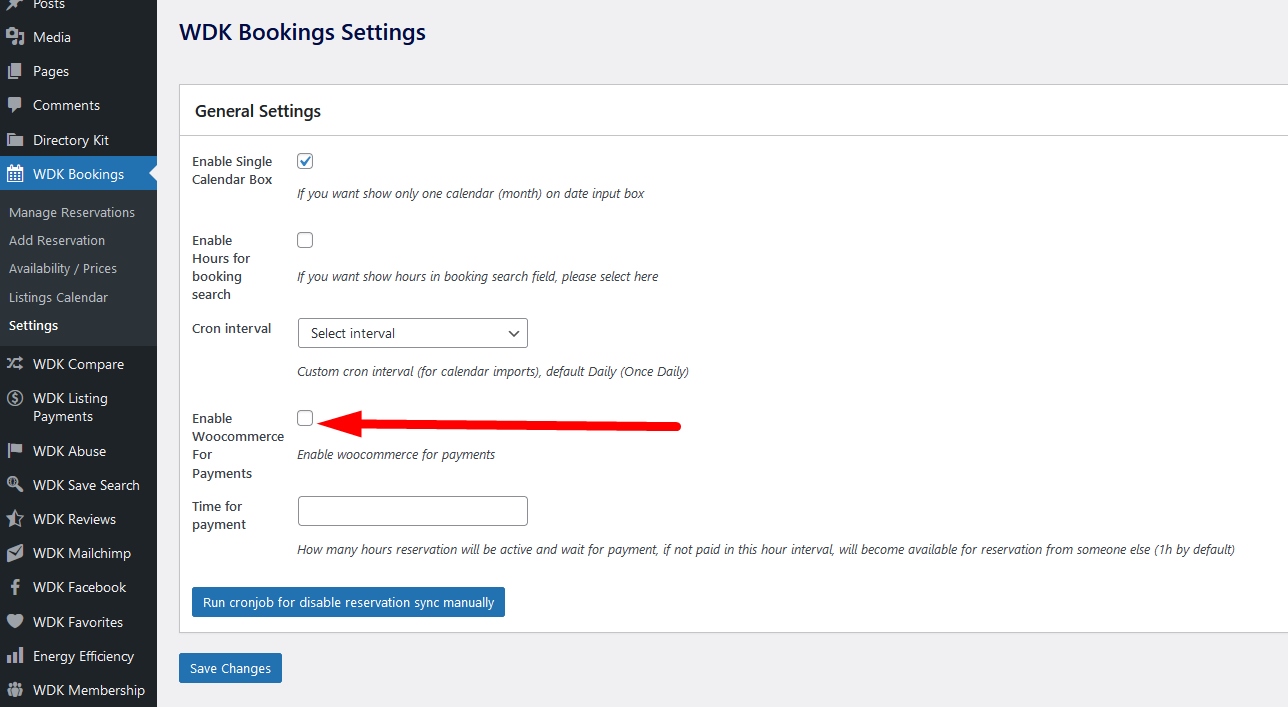The image size is (1288, 707).
Task: Click the Pages document icon
Action: pyautogui.click(x=15, y=71)
